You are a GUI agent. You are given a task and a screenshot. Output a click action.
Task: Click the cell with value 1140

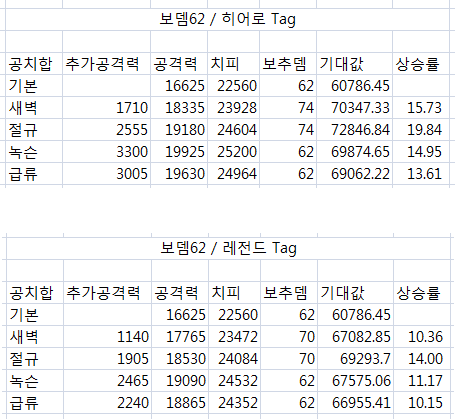pyautogui.click(x=107, y=336)
